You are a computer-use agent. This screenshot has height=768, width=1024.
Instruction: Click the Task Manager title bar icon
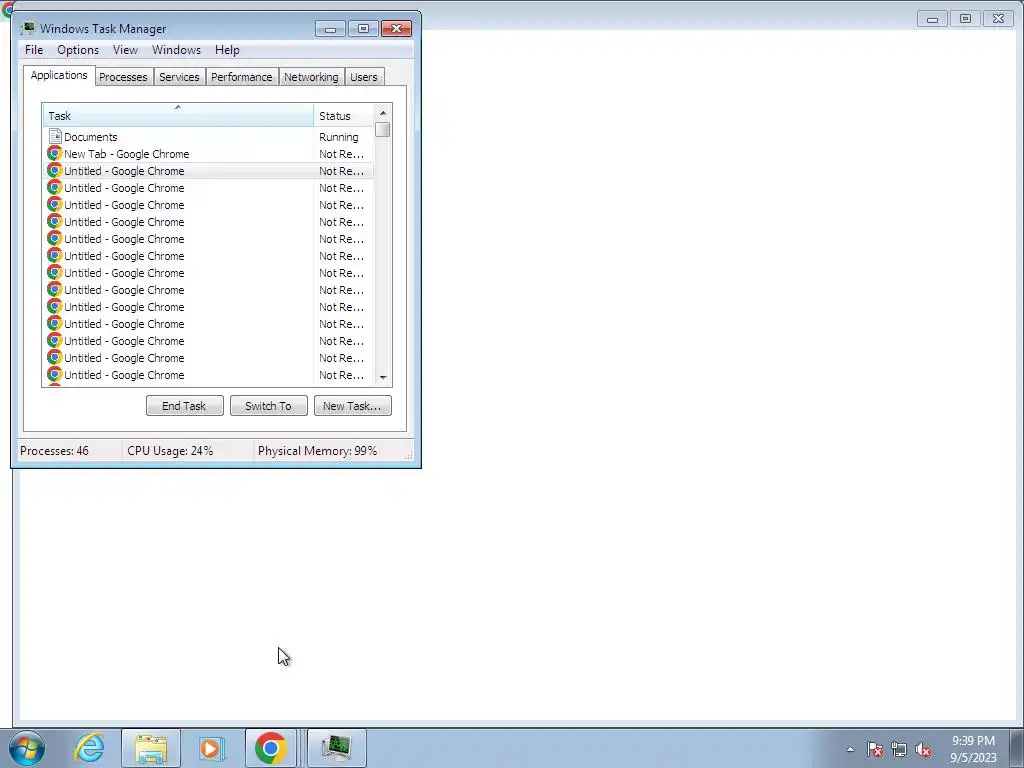pos(27,28)
